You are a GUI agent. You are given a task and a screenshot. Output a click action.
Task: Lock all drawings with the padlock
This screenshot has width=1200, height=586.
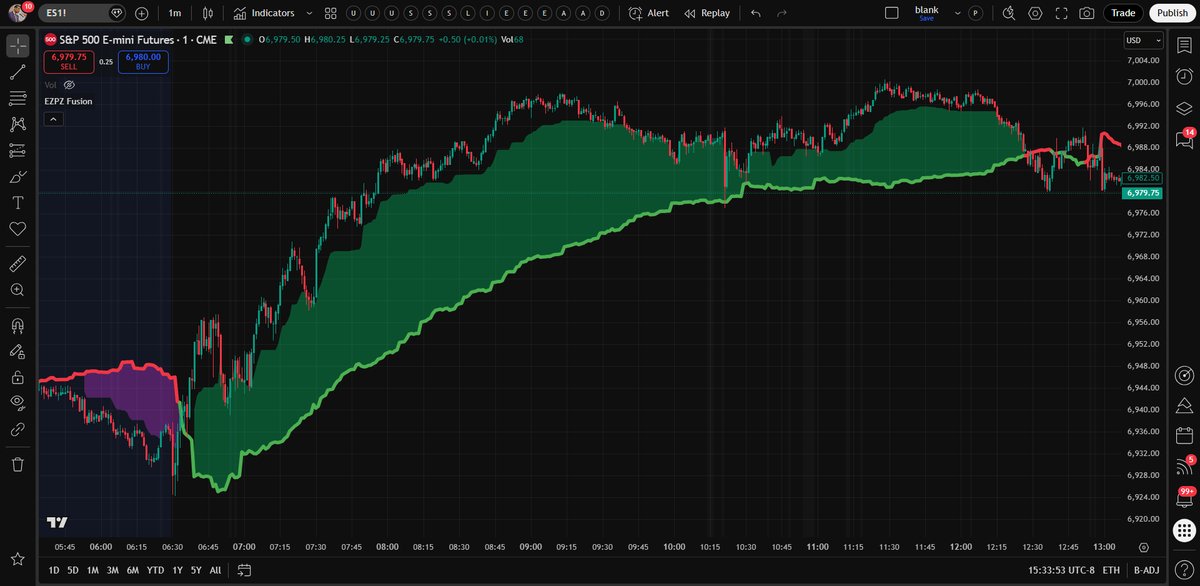pos(16,375)
